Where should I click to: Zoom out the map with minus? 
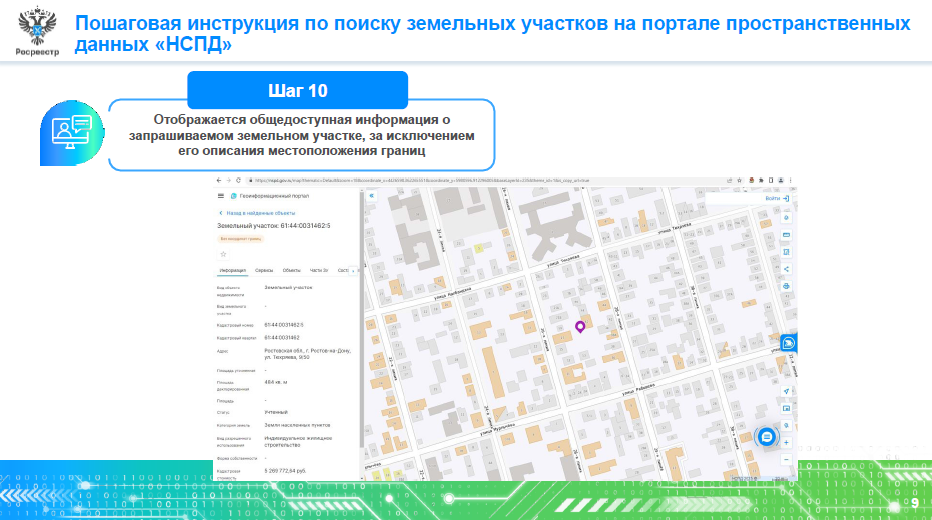click(x=786, y=460)
